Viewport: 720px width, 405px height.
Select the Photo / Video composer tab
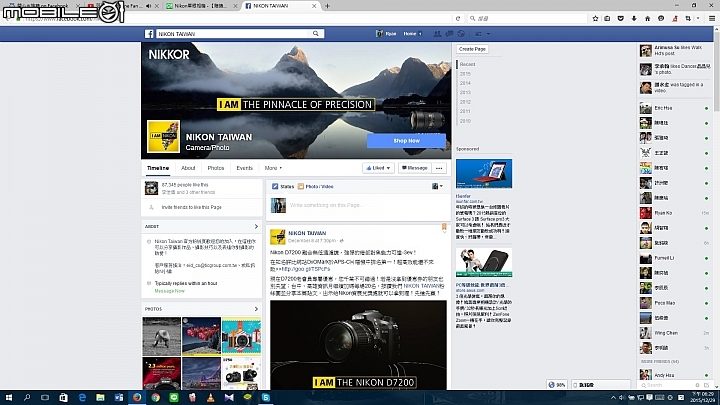click(x=316, y=186)
